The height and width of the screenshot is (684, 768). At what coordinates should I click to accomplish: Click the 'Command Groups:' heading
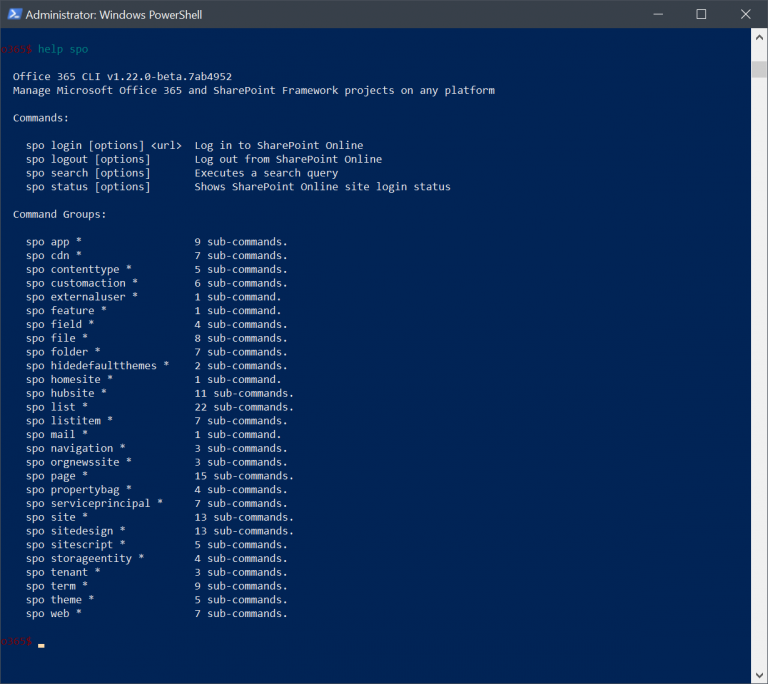click(x=59, y=215)
